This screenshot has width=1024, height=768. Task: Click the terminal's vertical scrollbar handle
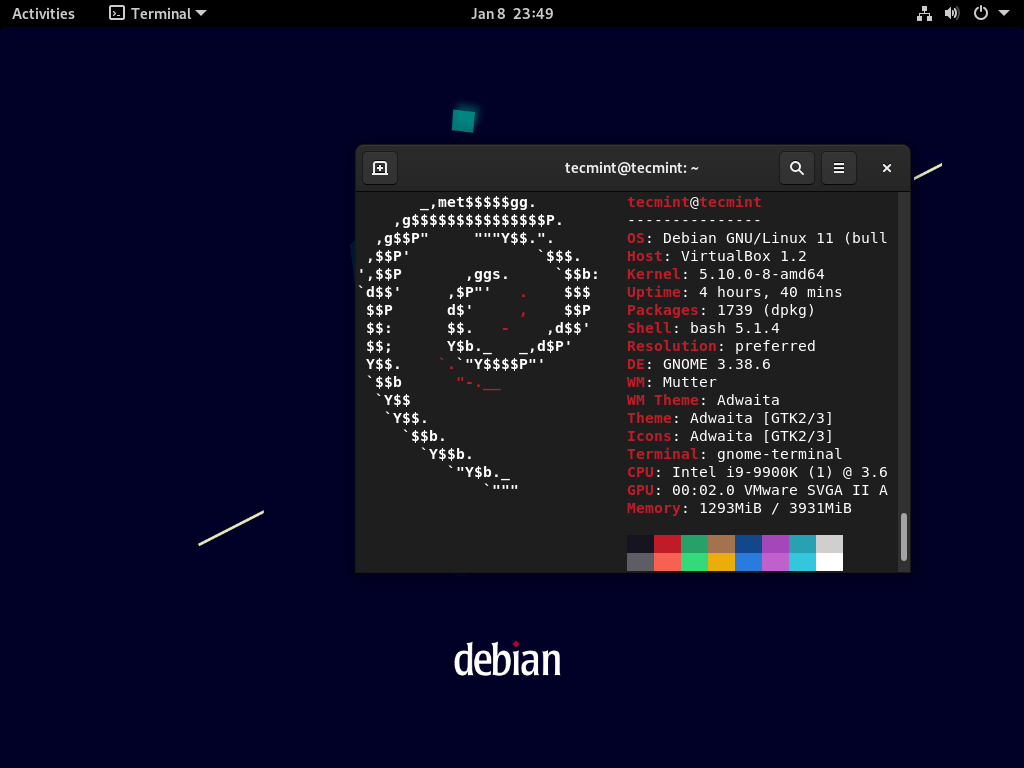(x=904, y=536)
